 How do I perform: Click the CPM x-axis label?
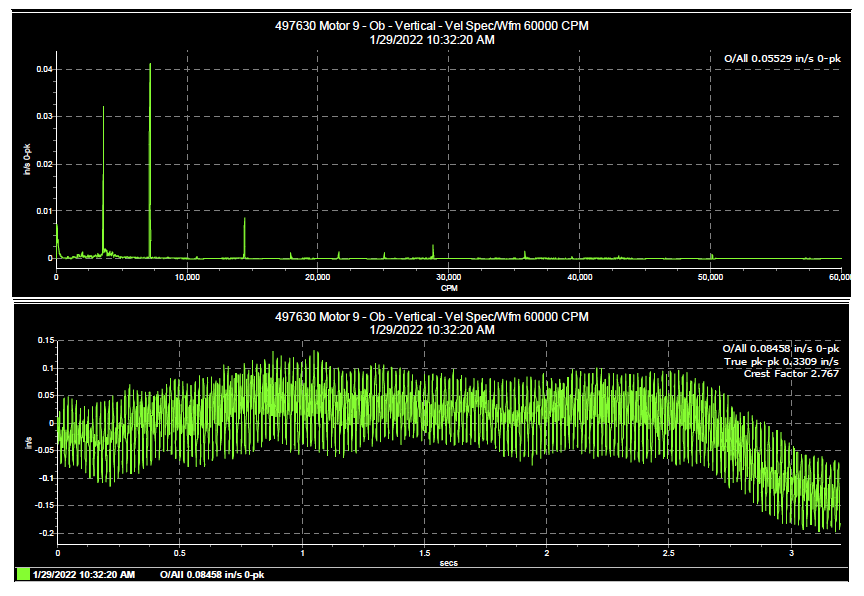coord(449,288)
